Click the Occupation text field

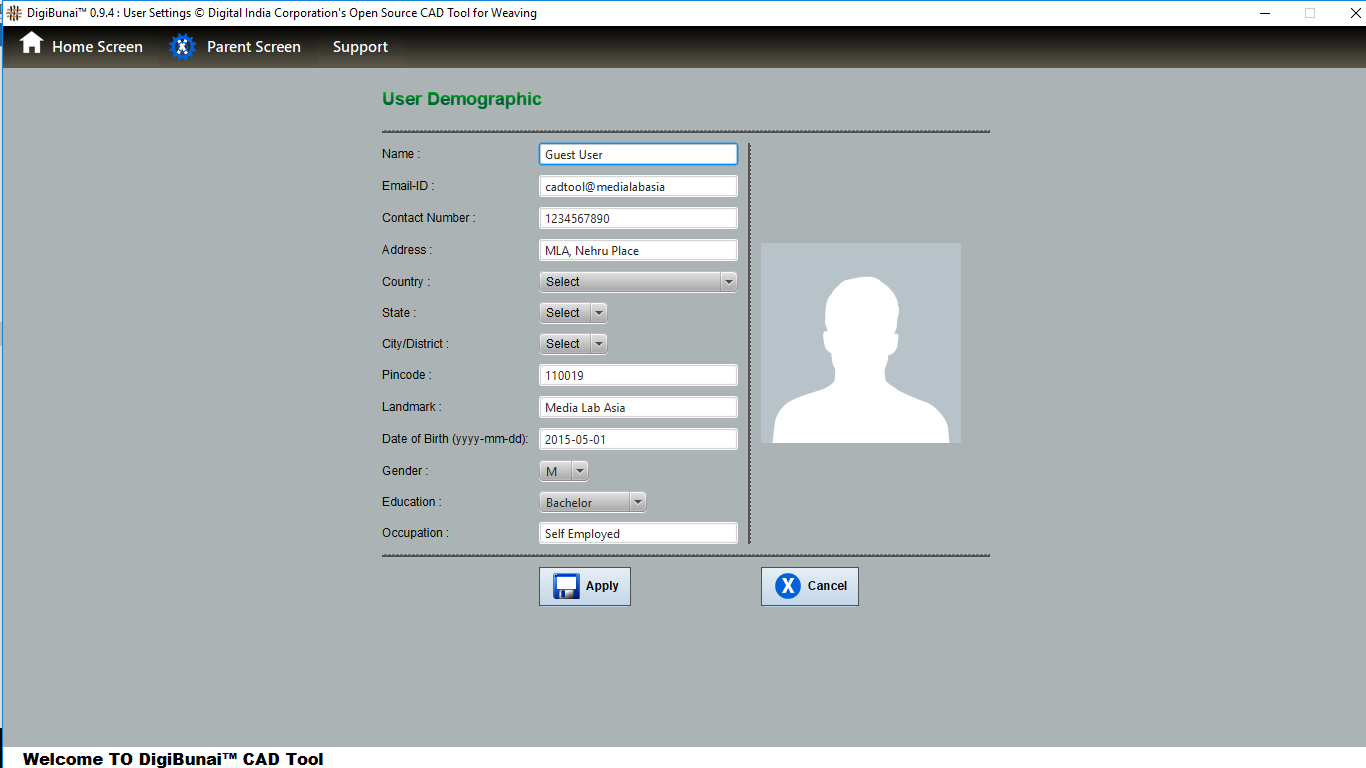638,534
